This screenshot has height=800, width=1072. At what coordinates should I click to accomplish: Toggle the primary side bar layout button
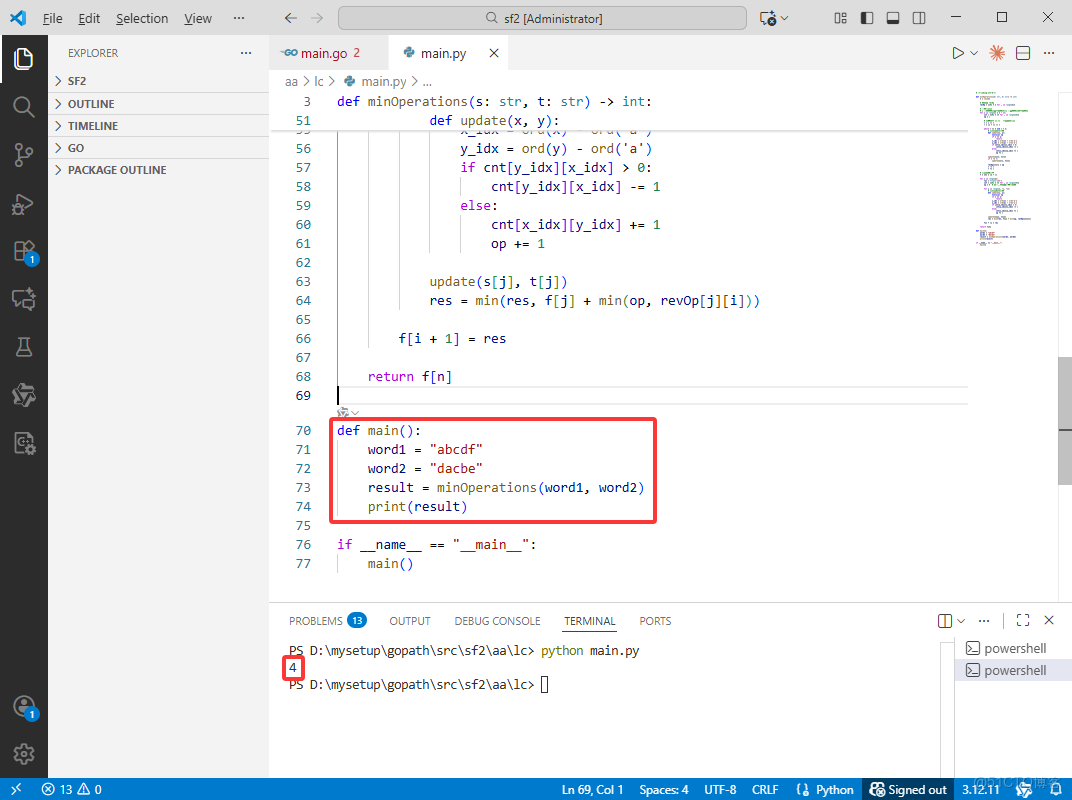[866, 18]
